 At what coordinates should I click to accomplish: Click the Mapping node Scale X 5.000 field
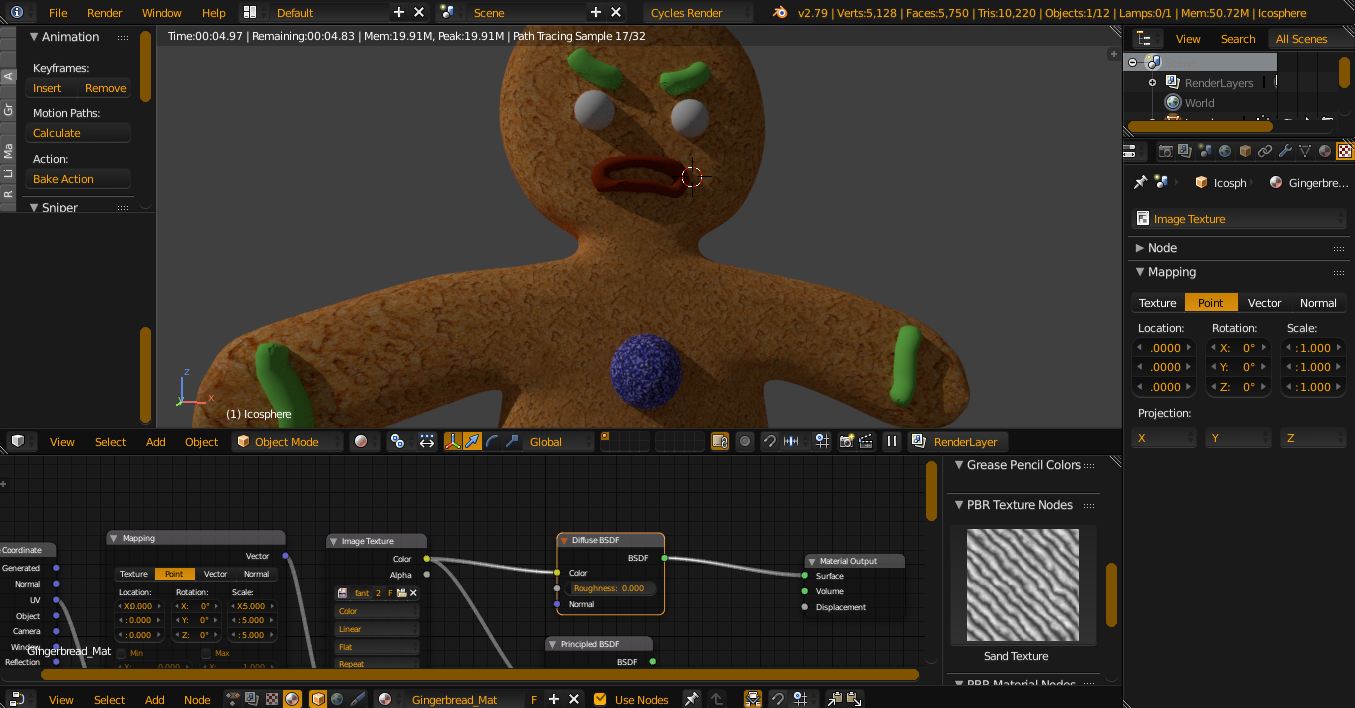250,606
